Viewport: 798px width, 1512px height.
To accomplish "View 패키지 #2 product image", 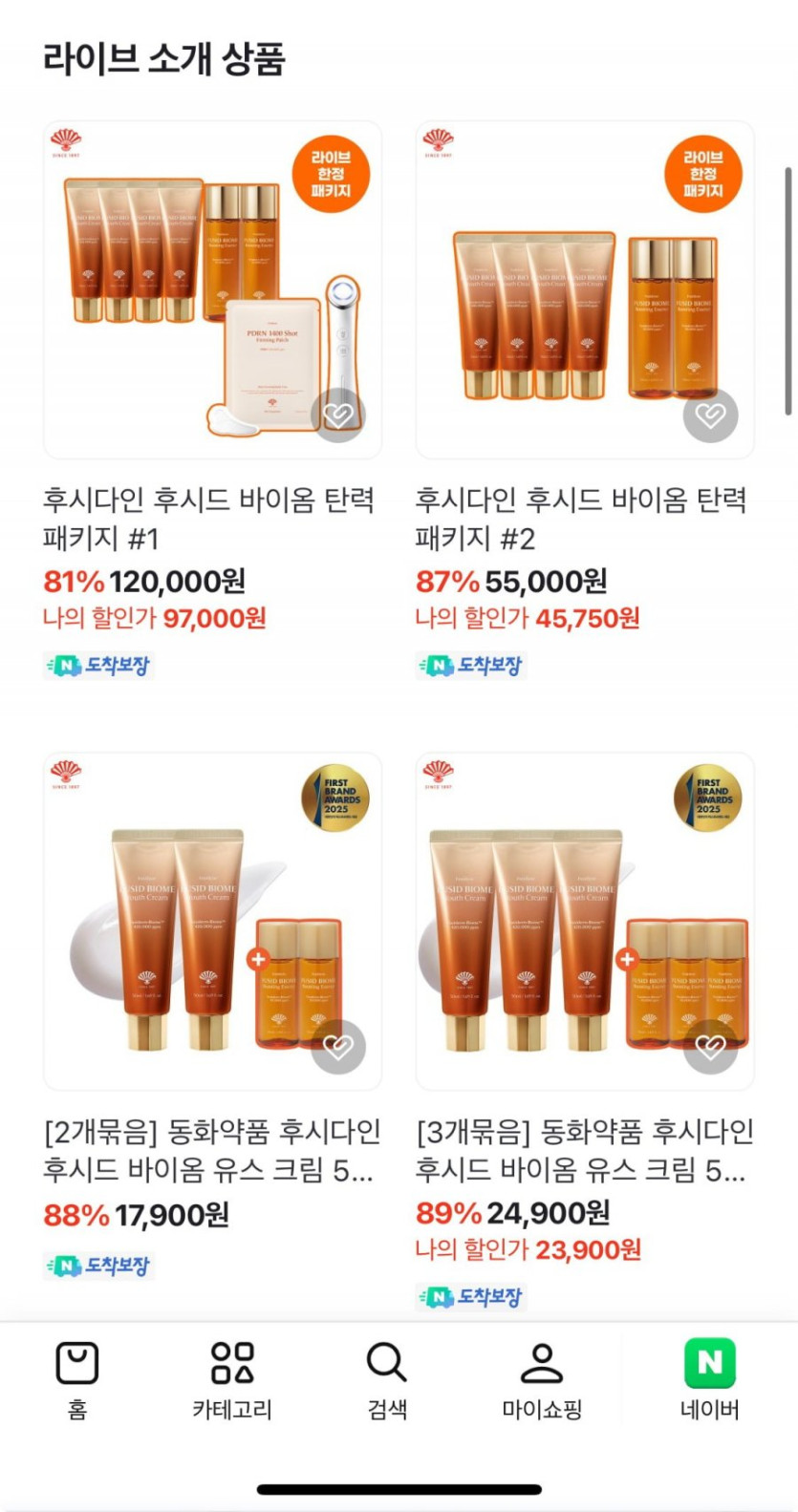I will point(585,290).
